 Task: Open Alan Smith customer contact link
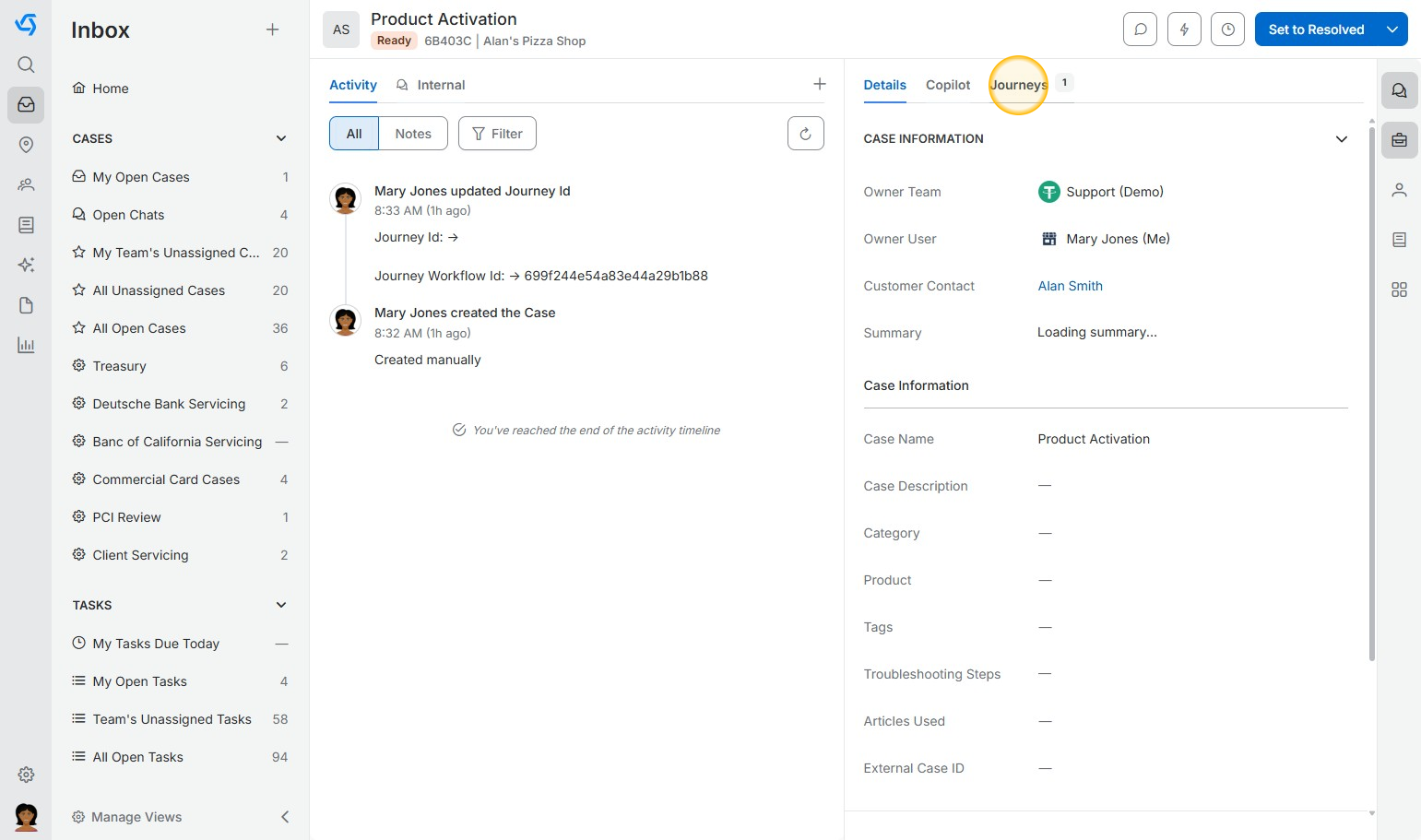[x=1070, y=286]
